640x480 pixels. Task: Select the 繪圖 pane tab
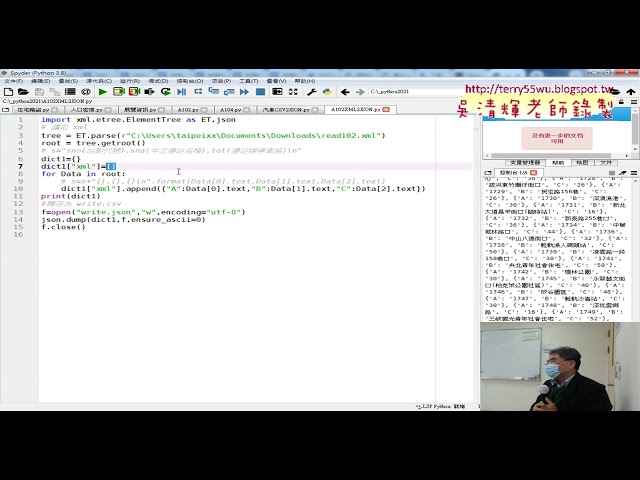point(581,162)
